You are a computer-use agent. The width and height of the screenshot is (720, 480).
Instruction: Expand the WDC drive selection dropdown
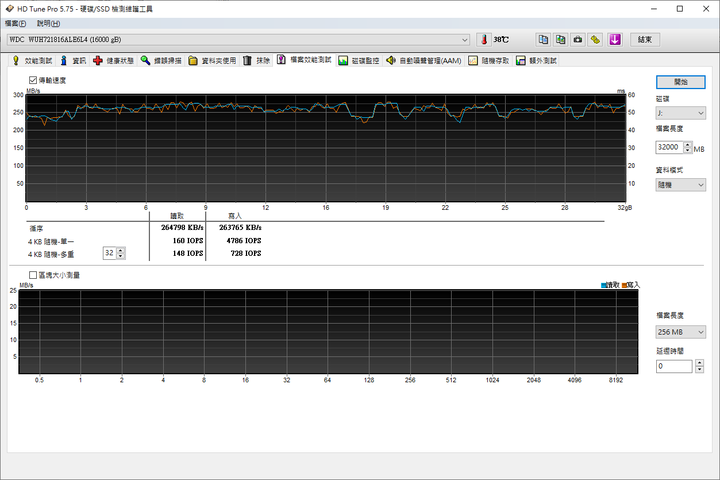465,40
